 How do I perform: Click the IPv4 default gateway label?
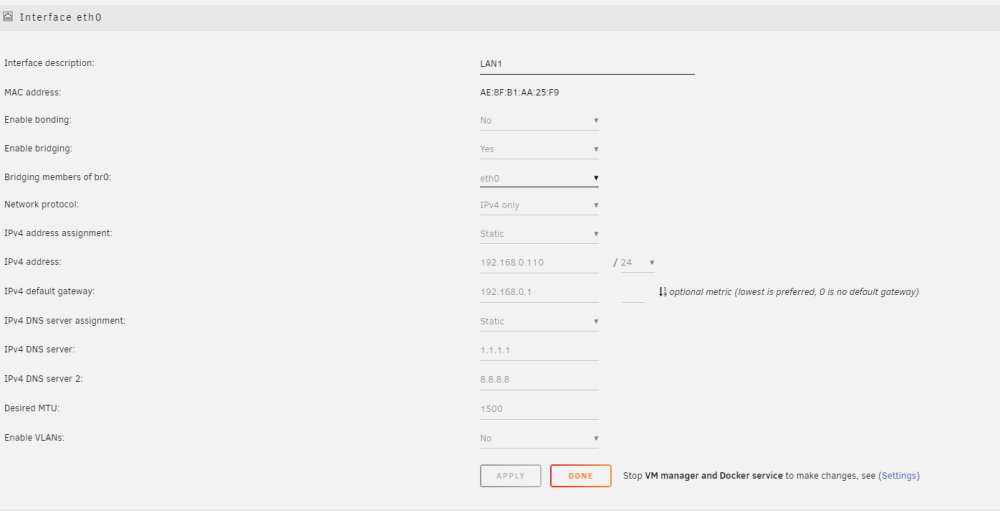[x=49, y=291]
